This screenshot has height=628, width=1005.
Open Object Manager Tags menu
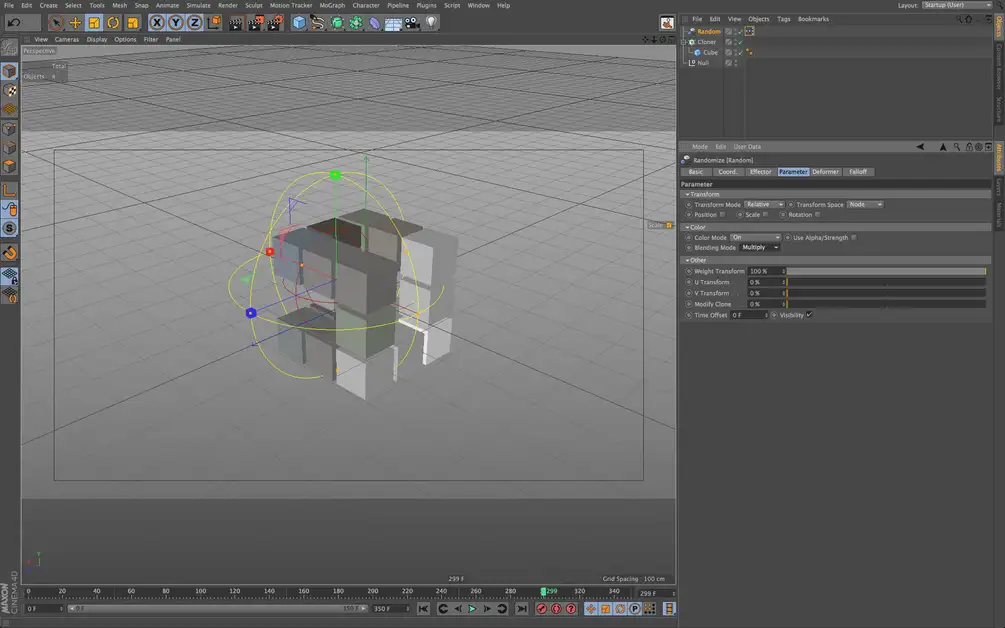click(783, 19)
